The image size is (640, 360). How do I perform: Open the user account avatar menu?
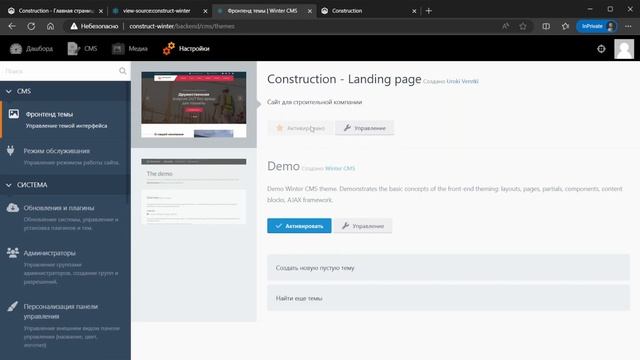point(624,49)
